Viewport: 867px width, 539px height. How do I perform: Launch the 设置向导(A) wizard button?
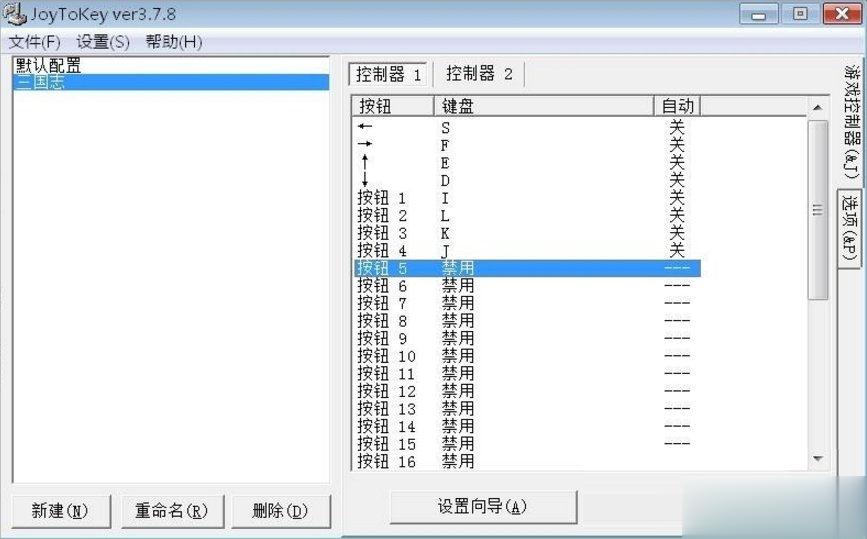click(483, 506)
